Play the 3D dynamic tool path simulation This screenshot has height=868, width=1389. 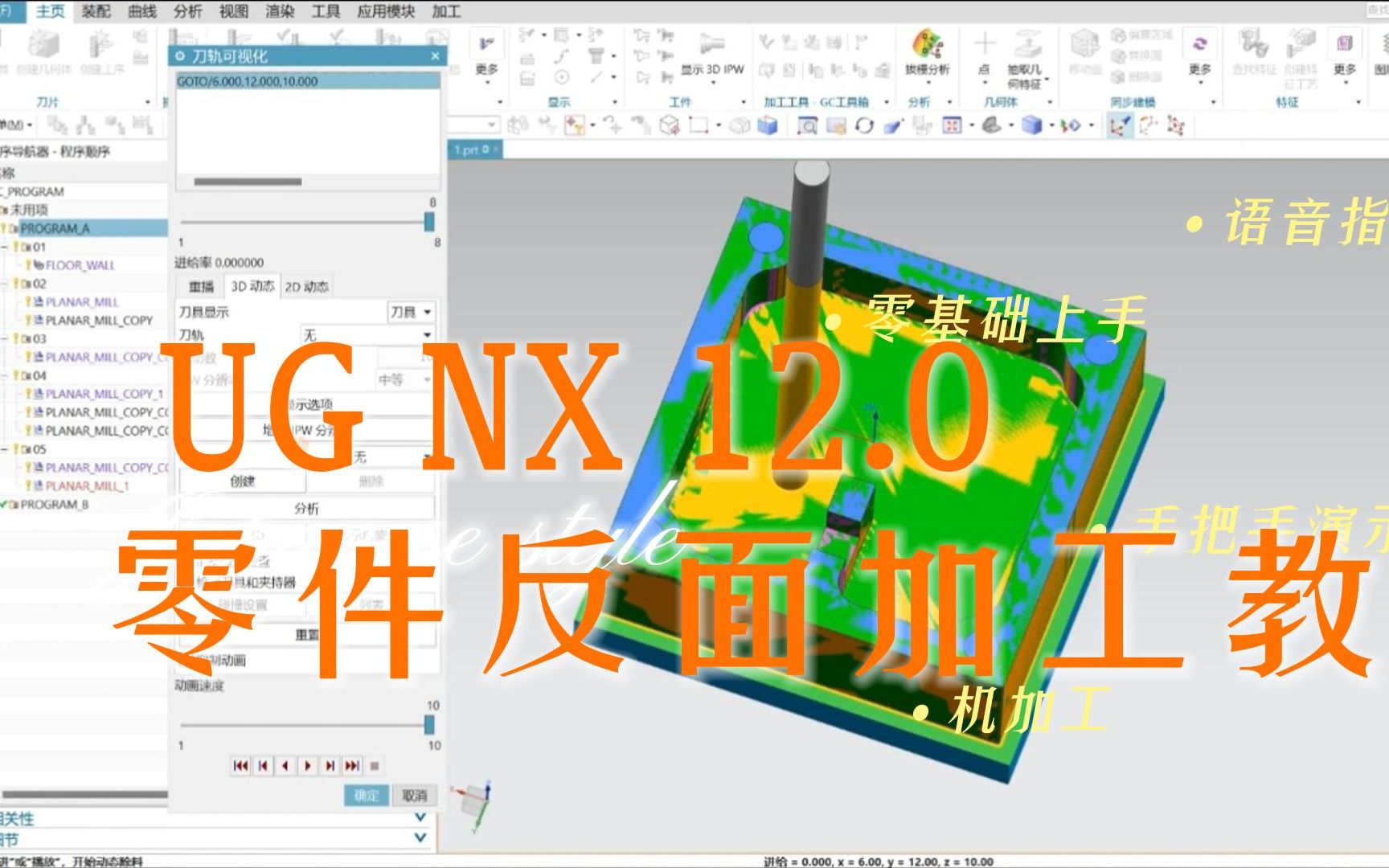[x=308, y=766]
